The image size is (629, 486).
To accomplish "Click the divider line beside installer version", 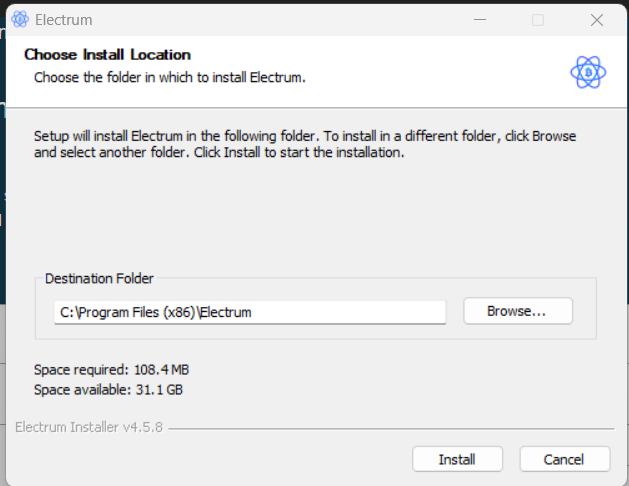I will [390, 429].
